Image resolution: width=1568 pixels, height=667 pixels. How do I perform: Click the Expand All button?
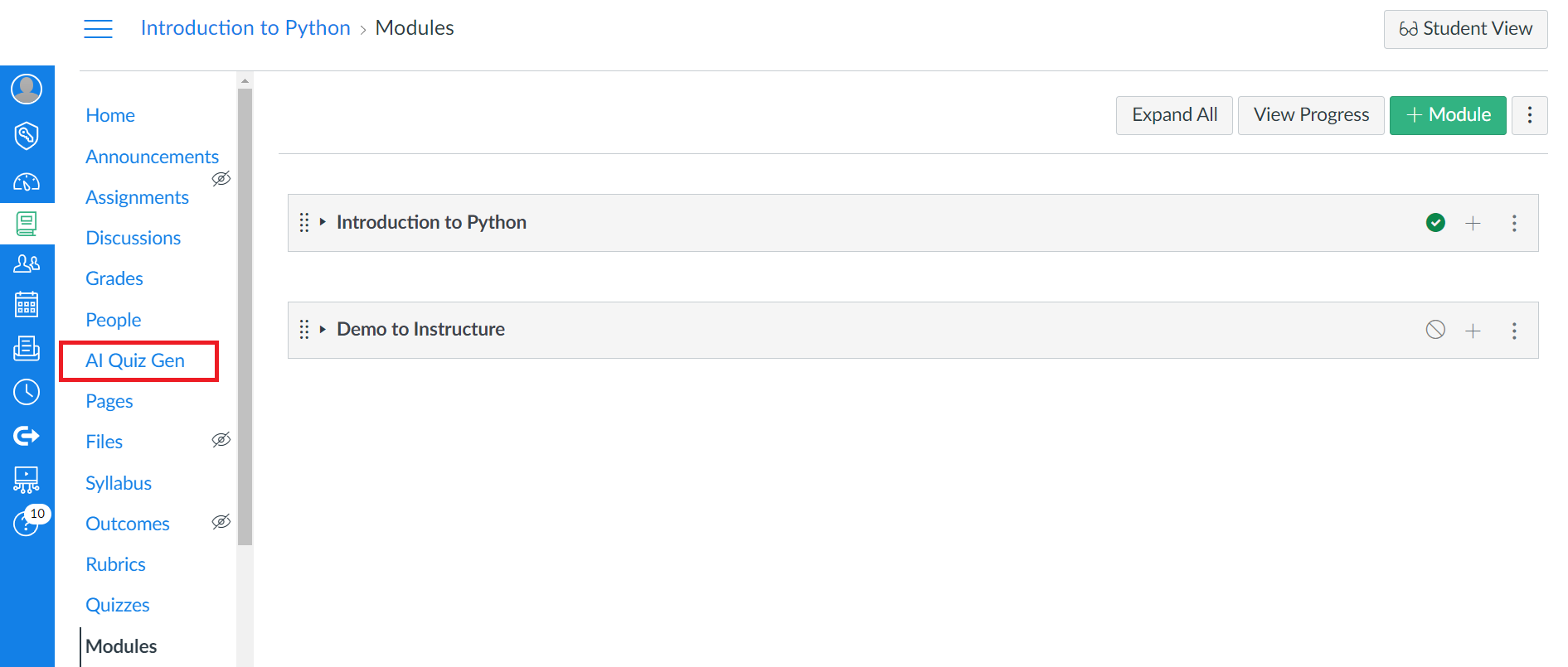tap(1174, 115)
